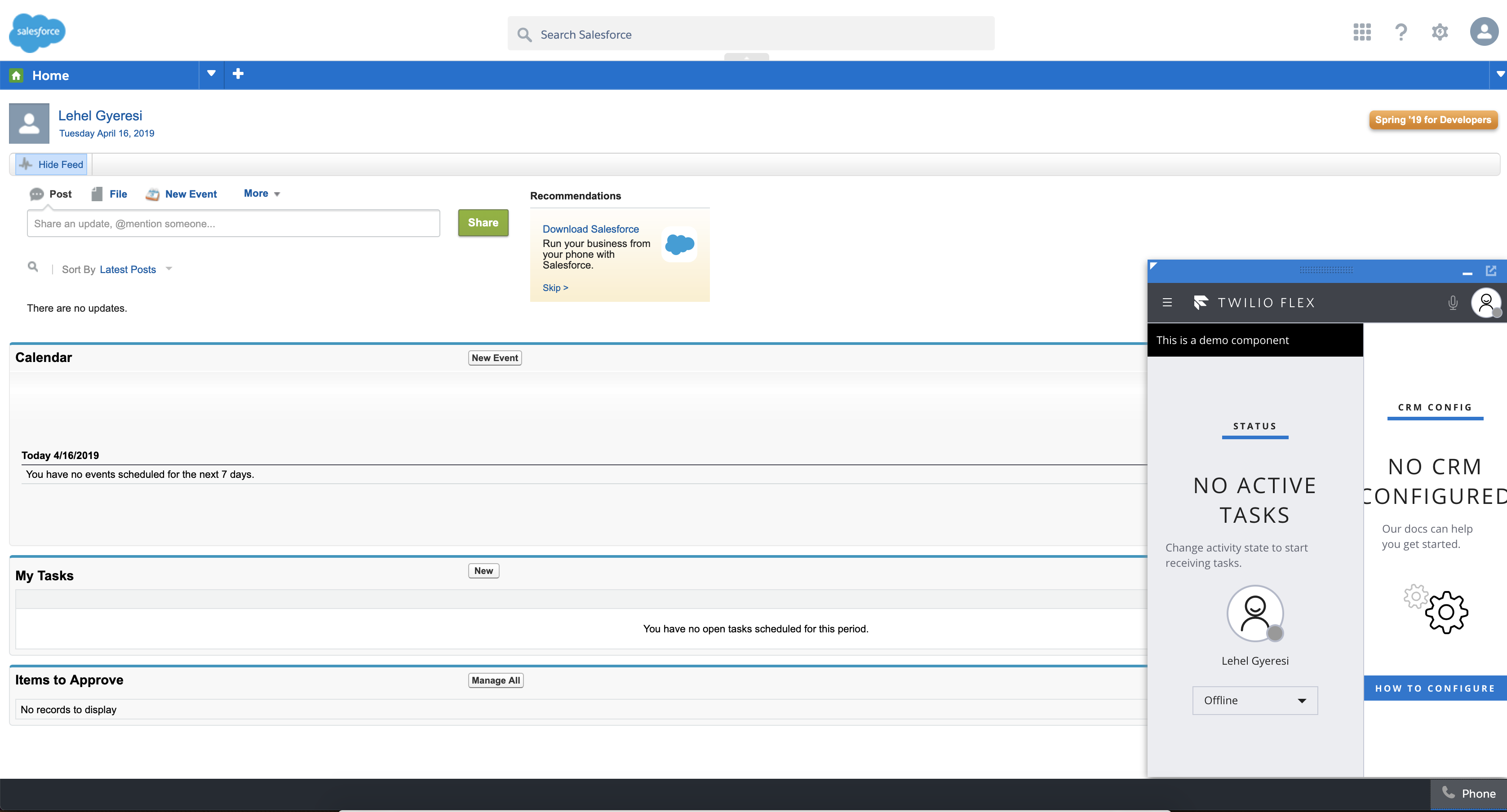
Task: Click the green Share button
Action: click(483, 223)
